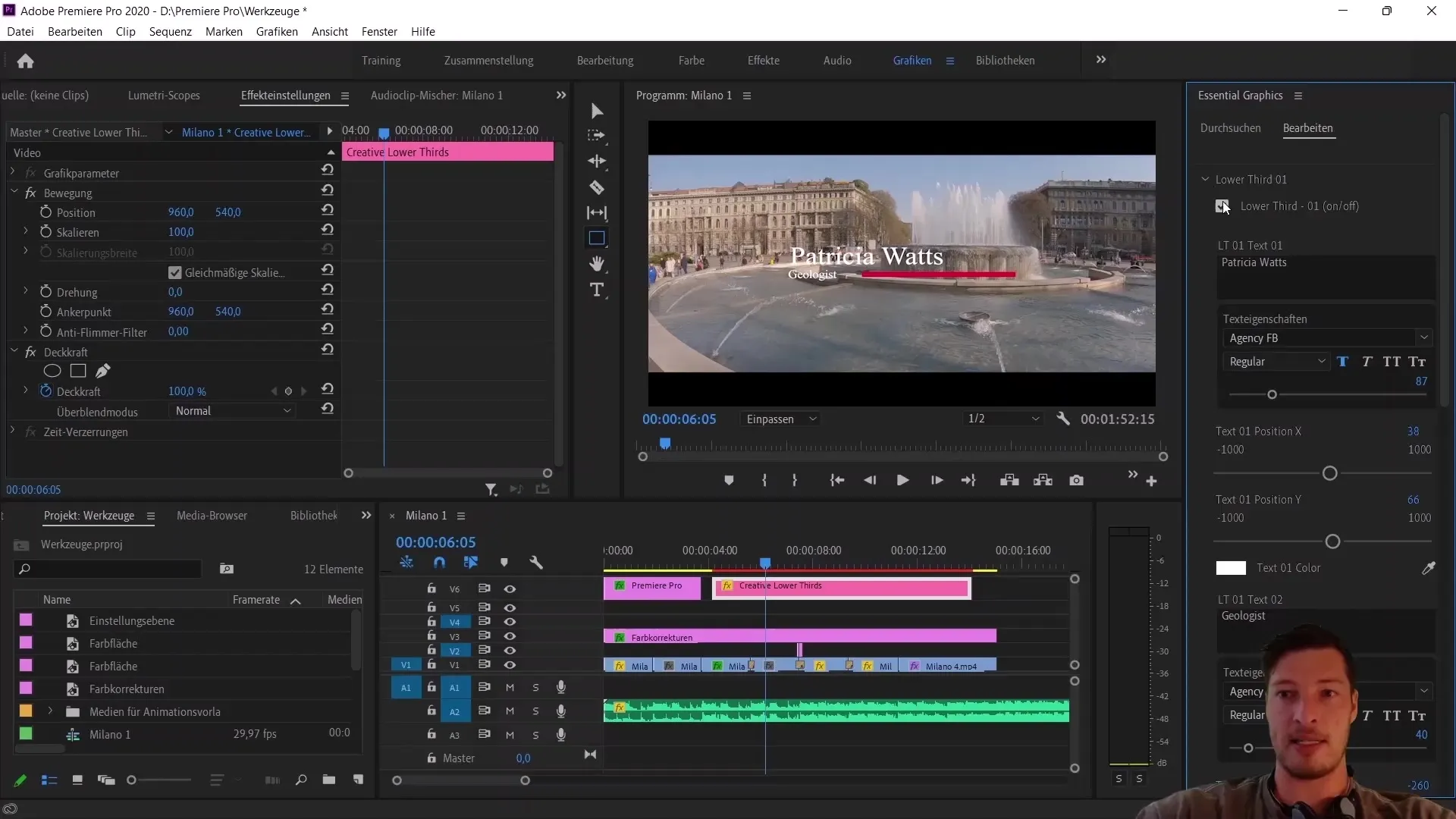The height and width of the screenshot is (819, 1456).
Task: Select the Hand tool
Action: pyautogui.click(x=597, y=264)
